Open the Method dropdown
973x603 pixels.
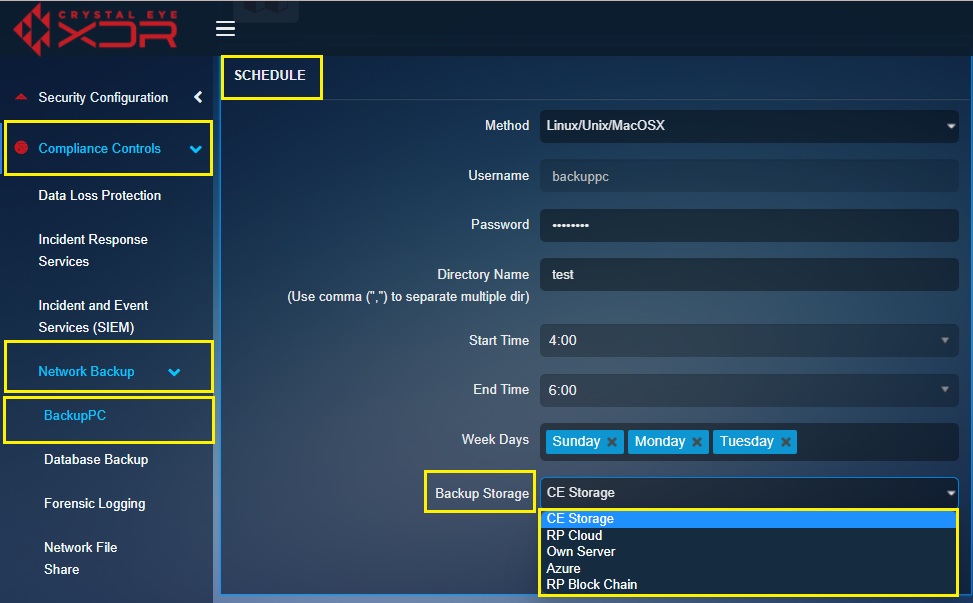pos(749,126)
